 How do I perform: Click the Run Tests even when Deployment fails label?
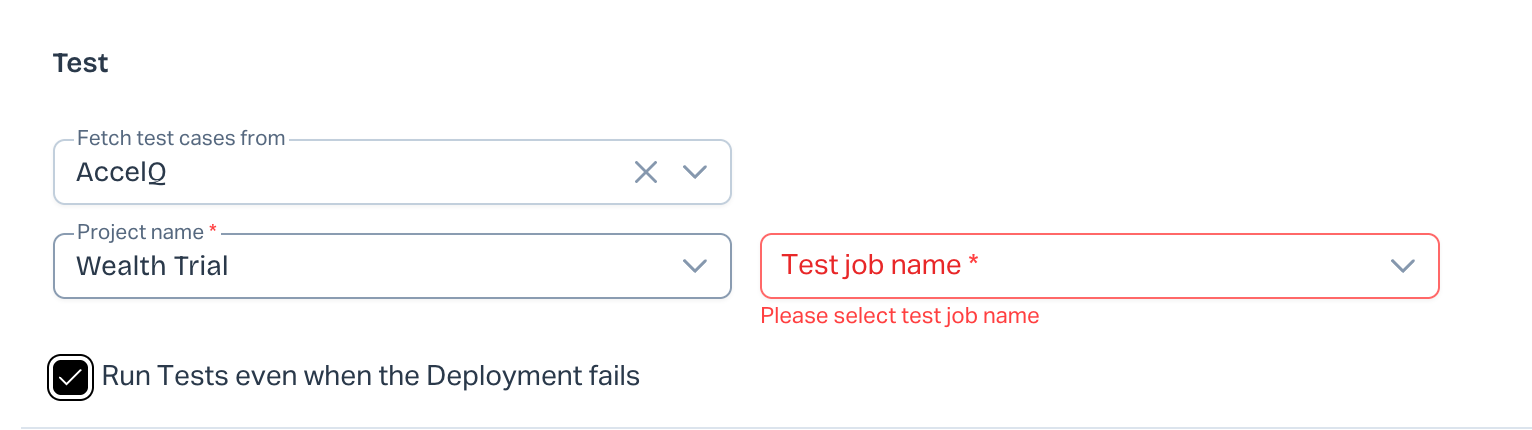click(x=370, y=377)
